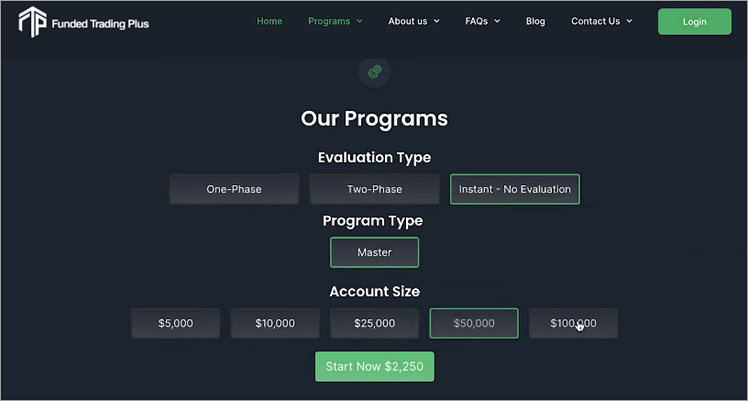Click the Our Programs heading
This screenshot has height=401, width=748.
click(374, 119)
